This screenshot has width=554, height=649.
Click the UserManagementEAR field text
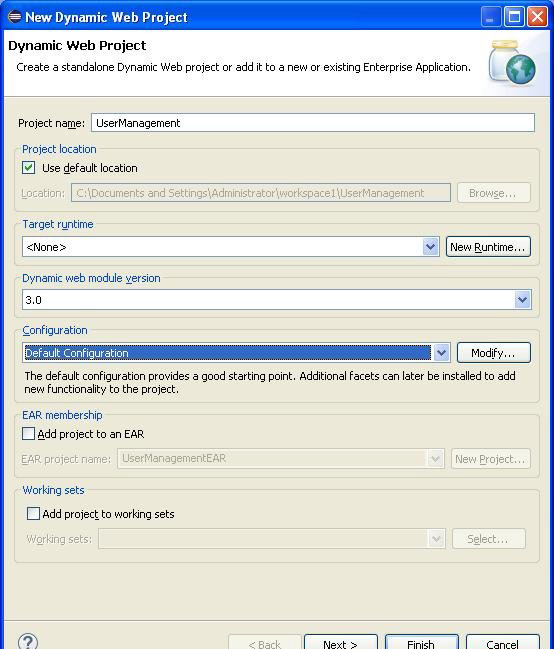(x=174, y=458)
